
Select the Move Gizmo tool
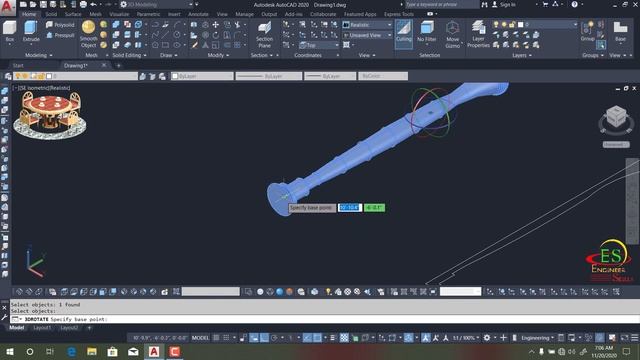452,34
